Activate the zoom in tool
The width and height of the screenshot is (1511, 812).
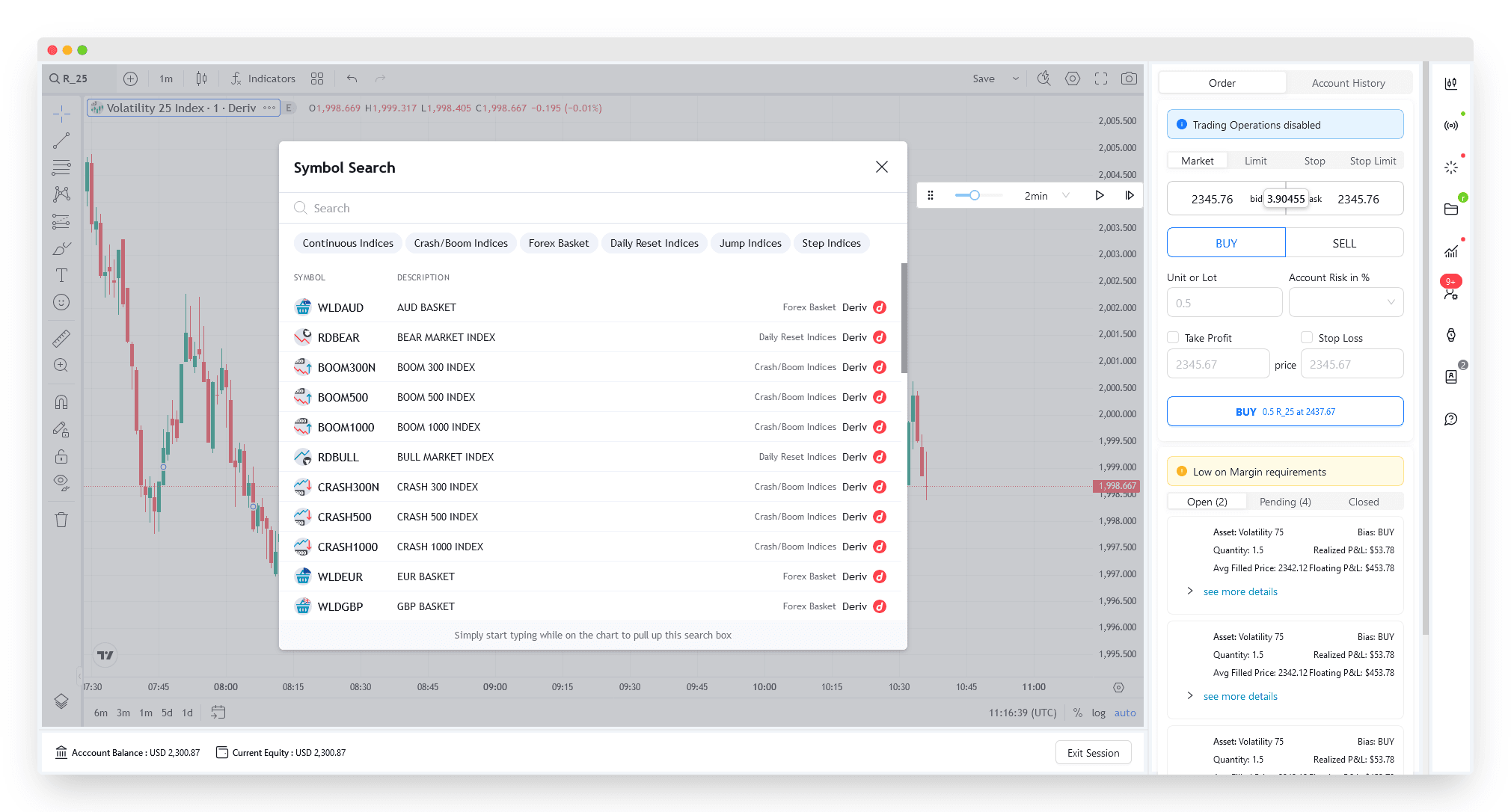61,366
